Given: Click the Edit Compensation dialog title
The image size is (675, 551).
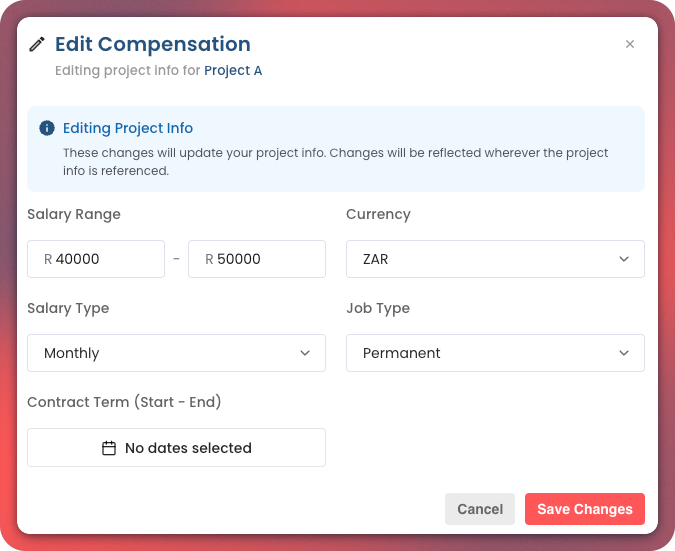Looking at the screenshot, I should click(x=152, y=44).
